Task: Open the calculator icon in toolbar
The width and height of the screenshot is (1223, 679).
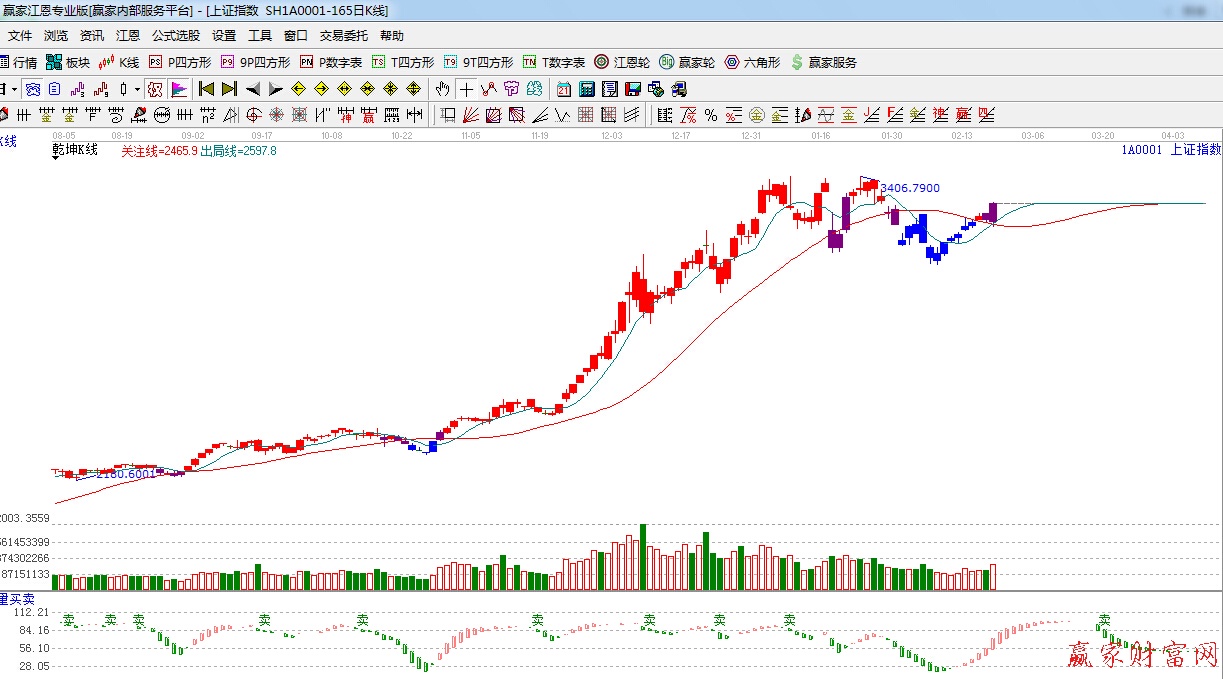Action: (586, 89)
